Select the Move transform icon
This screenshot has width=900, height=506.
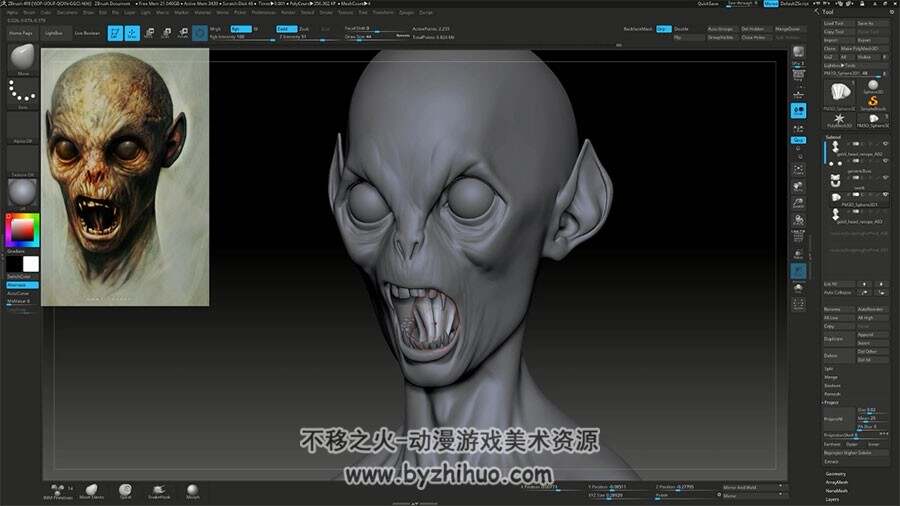click(149, 33)
